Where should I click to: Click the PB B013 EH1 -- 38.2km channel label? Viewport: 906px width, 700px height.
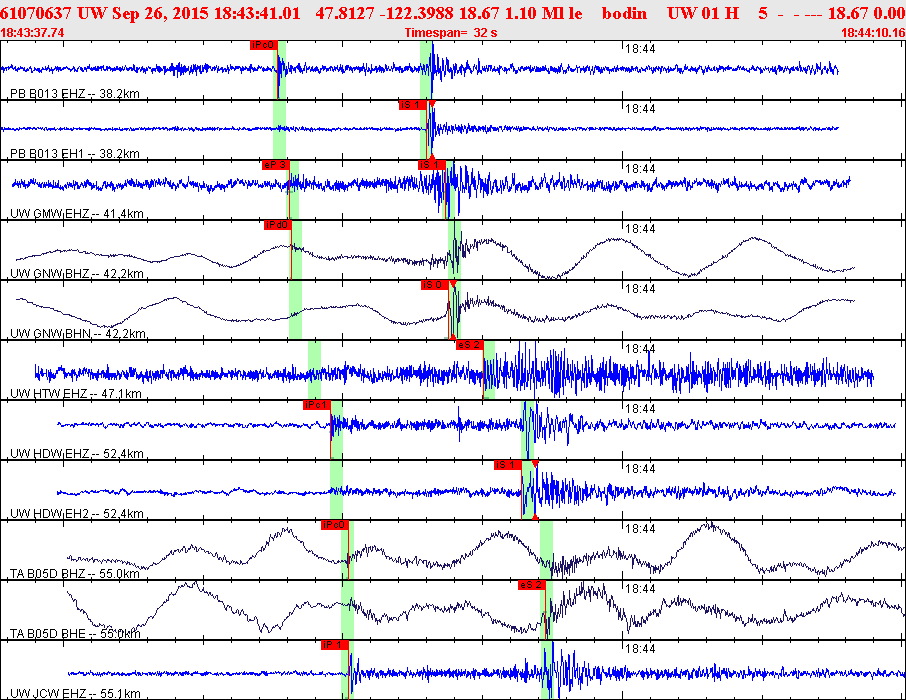75,154
